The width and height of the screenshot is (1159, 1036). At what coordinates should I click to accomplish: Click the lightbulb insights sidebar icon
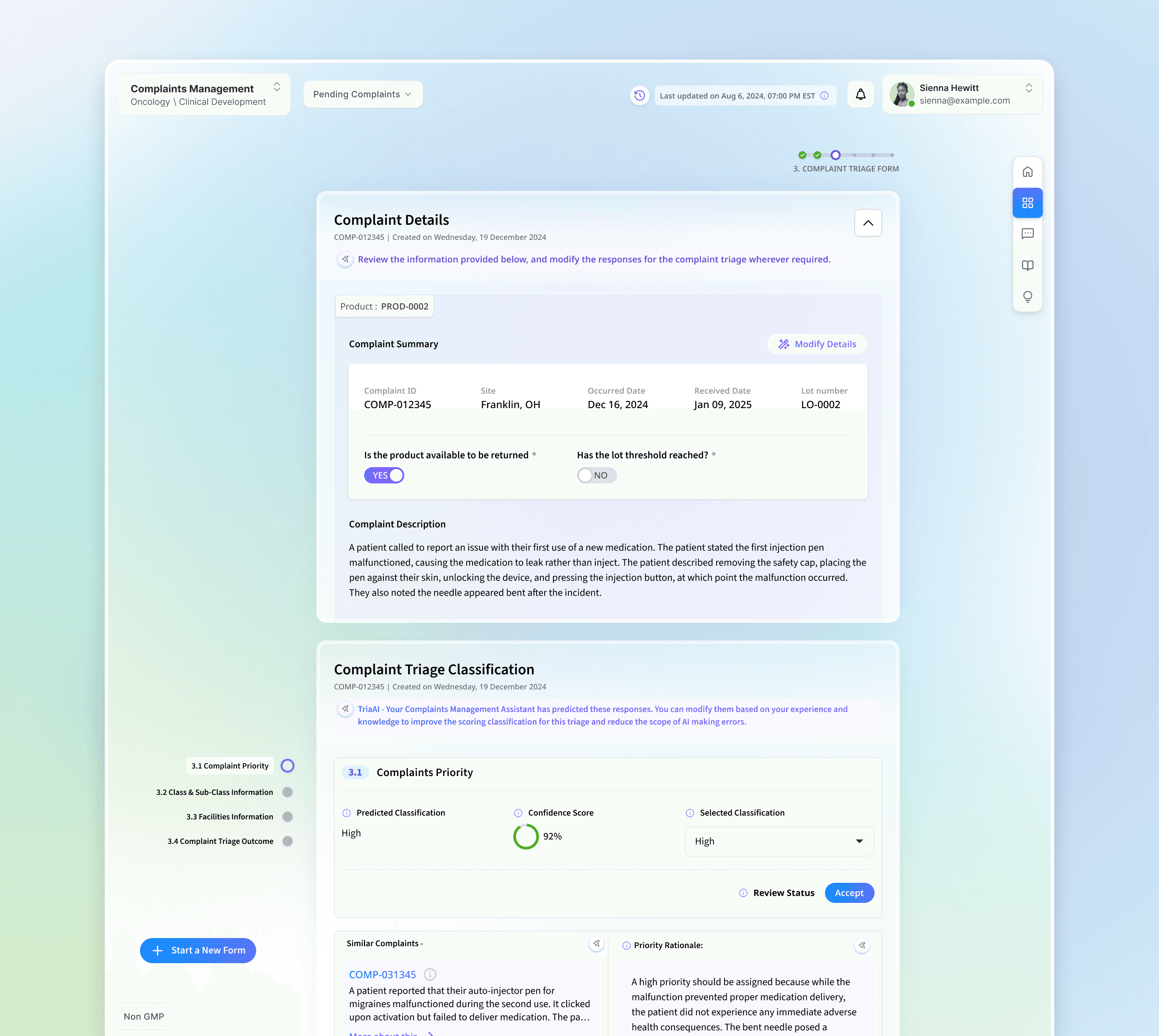click(1028, 297)
